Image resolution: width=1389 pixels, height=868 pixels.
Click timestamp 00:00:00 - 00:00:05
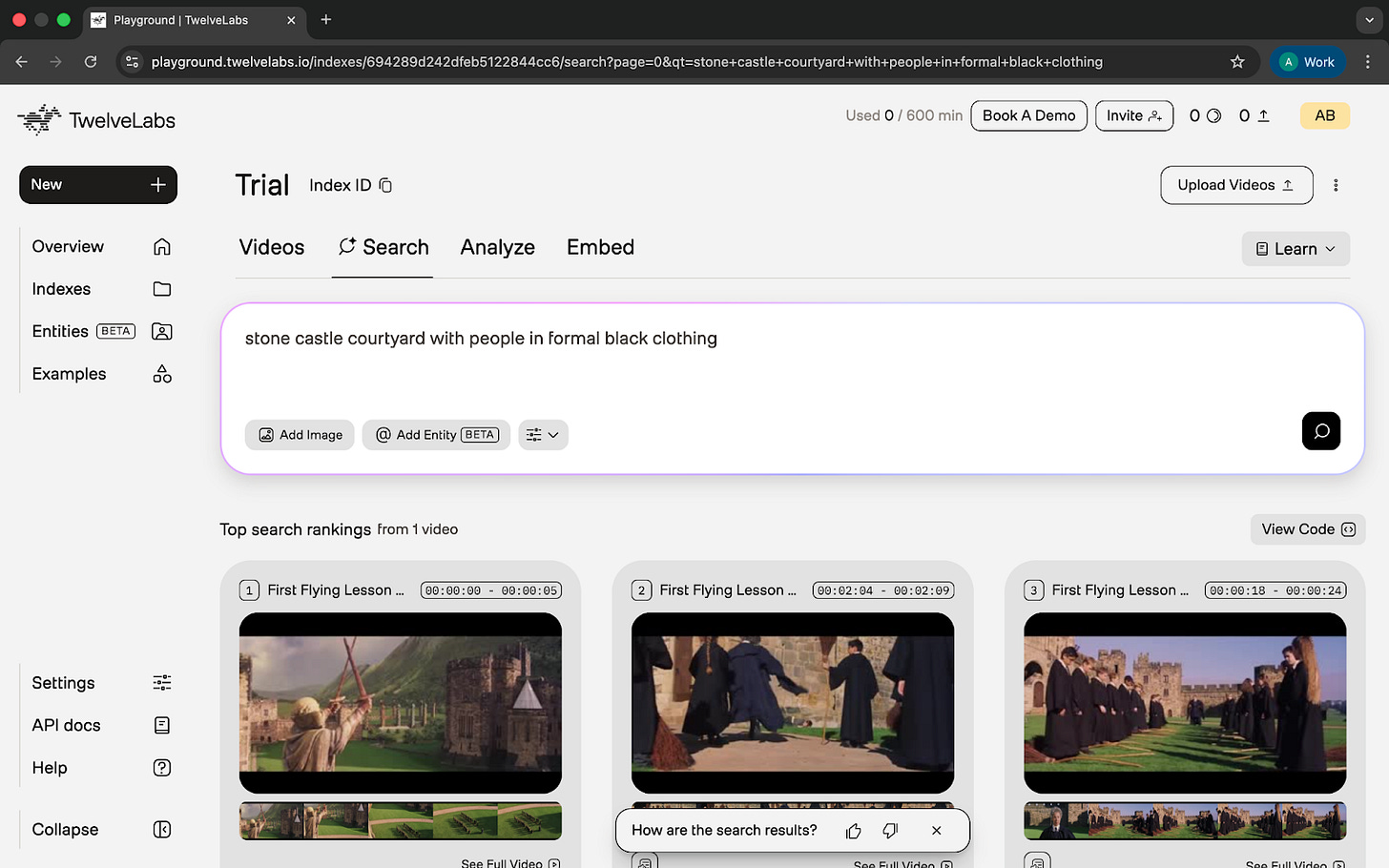(x=491, y=590)
